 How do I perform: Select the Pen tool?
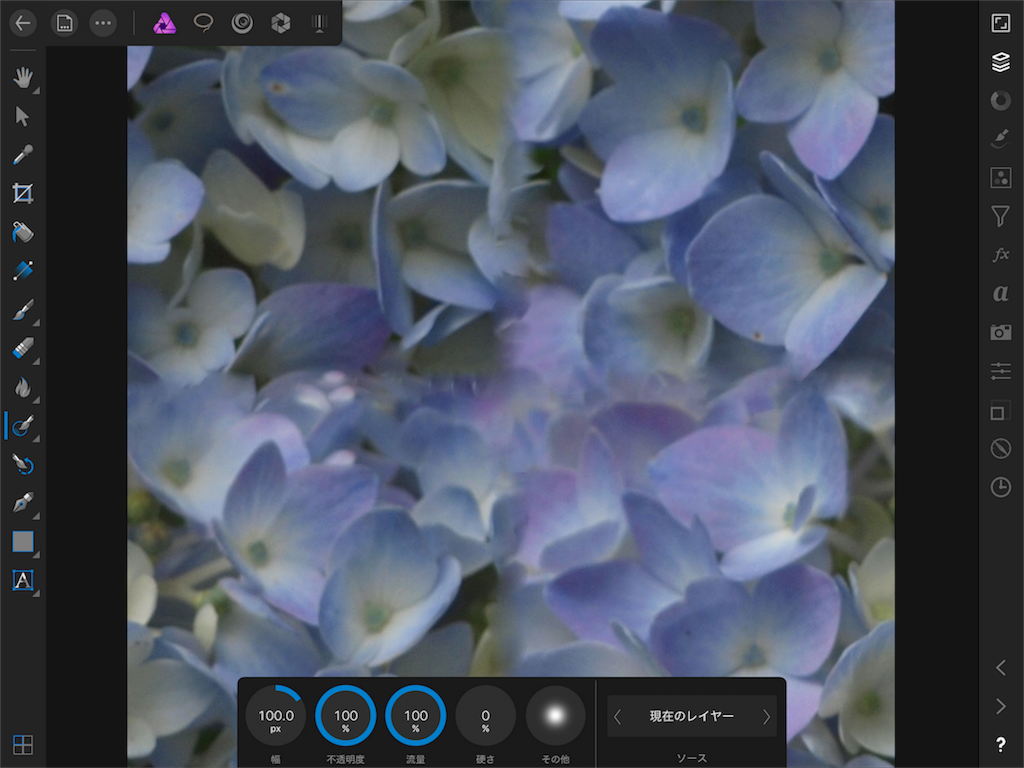(23, 503)
